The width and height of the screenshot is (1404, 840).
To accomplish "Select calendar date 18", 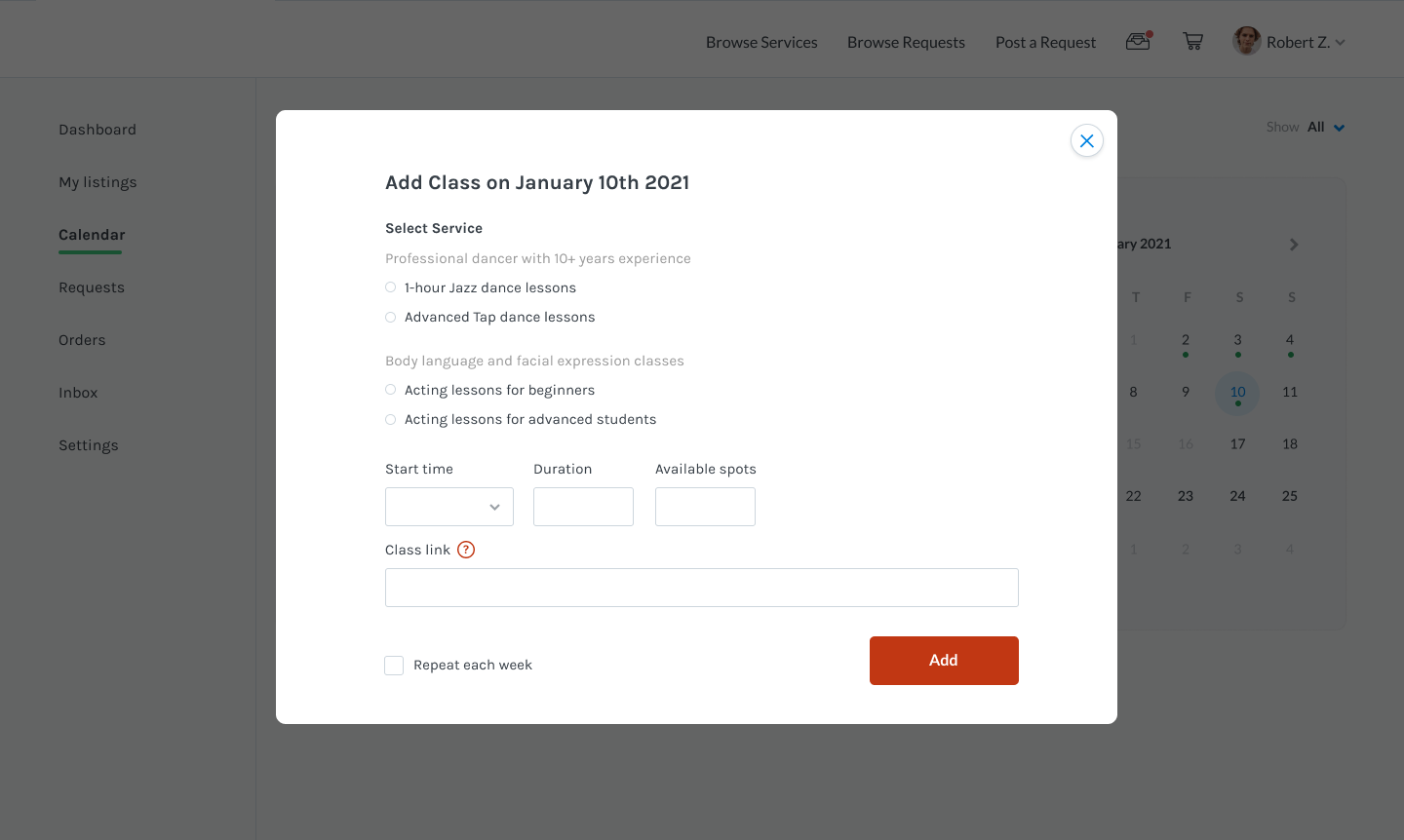I will click(x=1290, y=444).
